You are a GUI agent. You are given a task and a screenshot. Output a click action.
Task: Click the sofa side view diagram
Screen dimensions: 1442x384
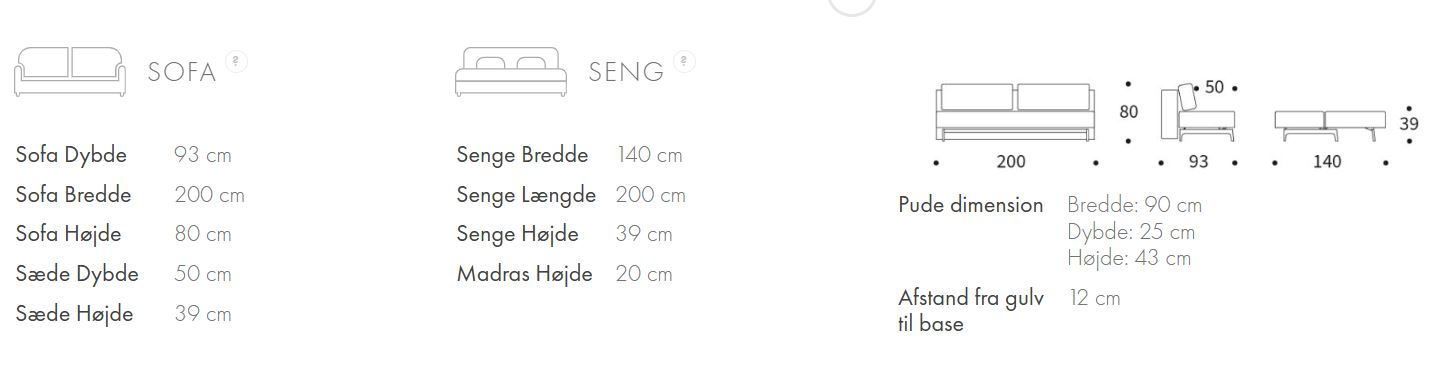tap(1198, 113)
